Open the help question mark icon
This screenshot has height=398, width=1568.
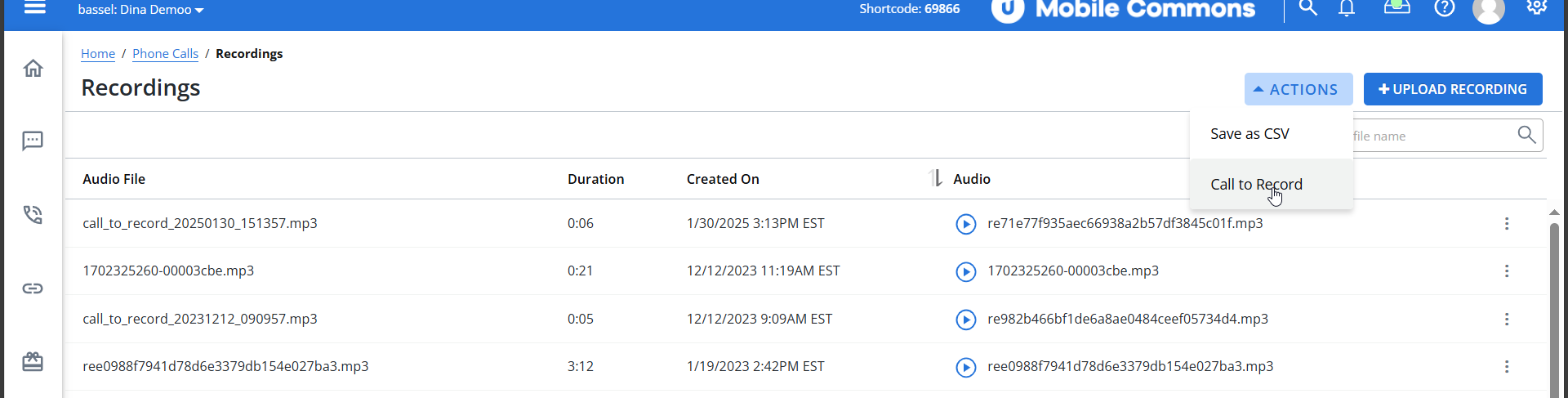1445,8
